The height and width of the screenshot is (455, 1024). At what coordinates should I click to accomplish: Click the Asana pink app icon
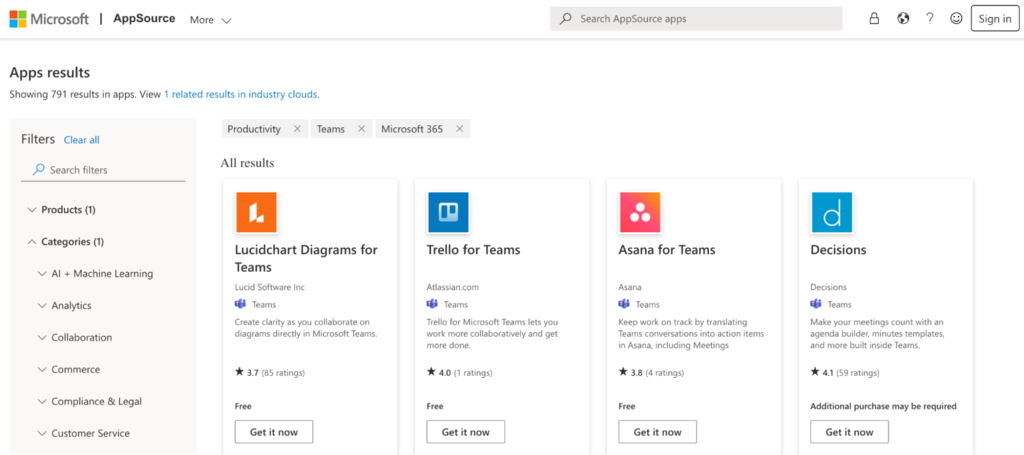click(640, 212)
